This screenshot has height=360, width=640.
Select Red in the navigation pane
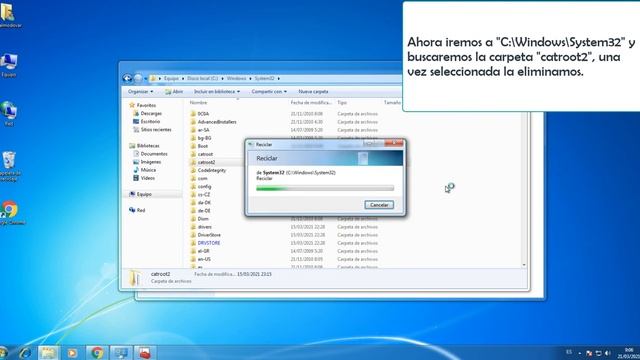point(137,210)
